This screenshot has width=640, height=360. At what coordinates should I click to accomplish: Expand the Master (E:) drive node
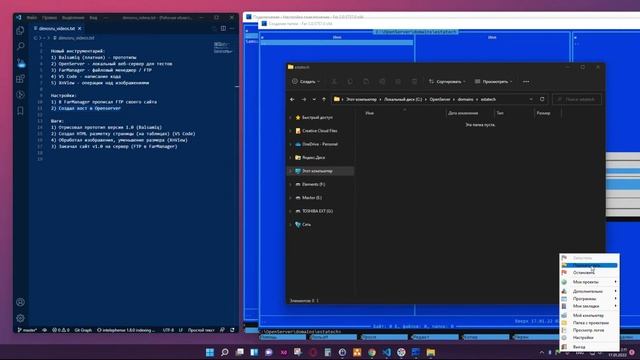click(291, 198)
